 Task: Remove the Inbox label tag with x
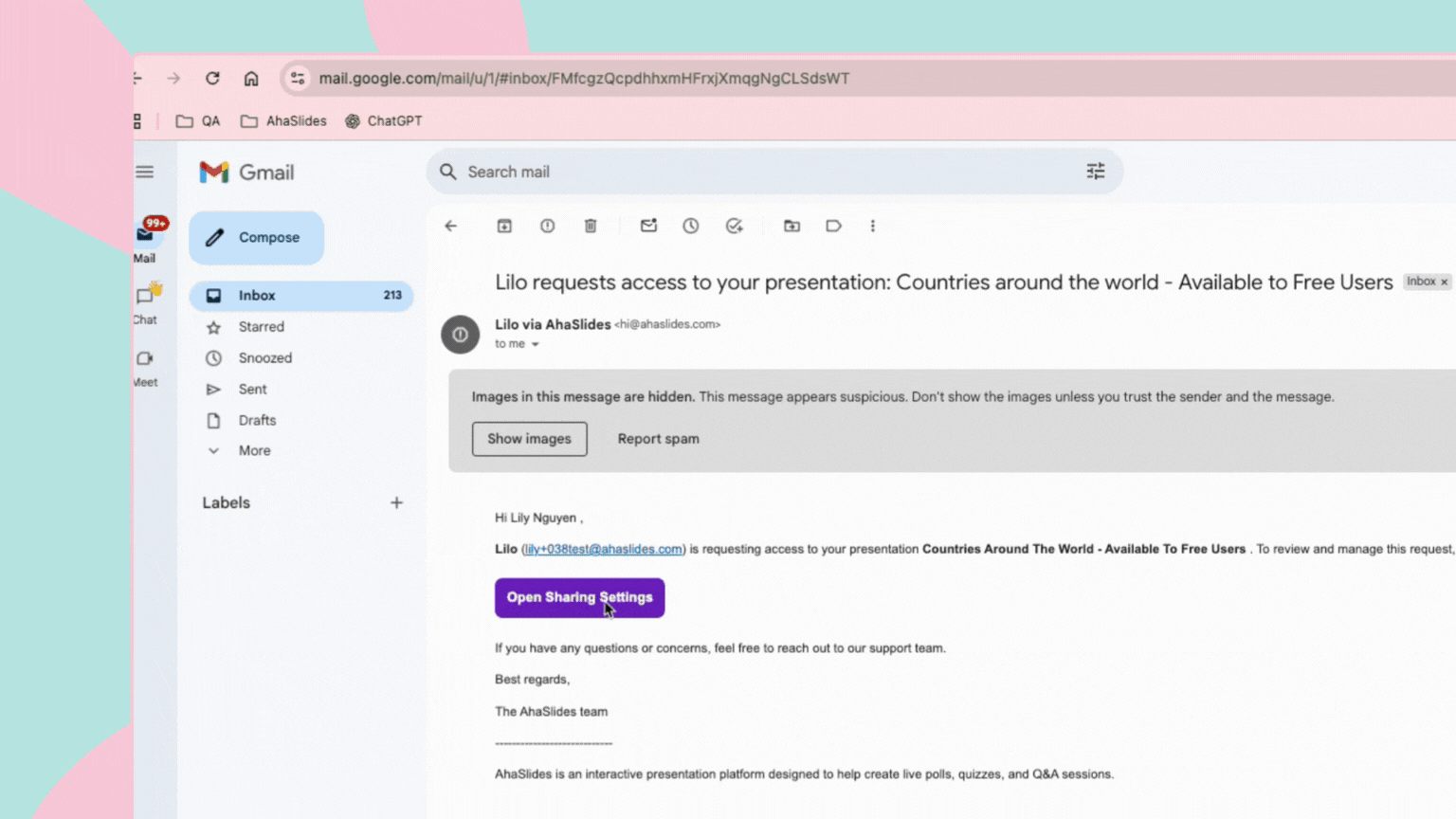click(1445, 282)
